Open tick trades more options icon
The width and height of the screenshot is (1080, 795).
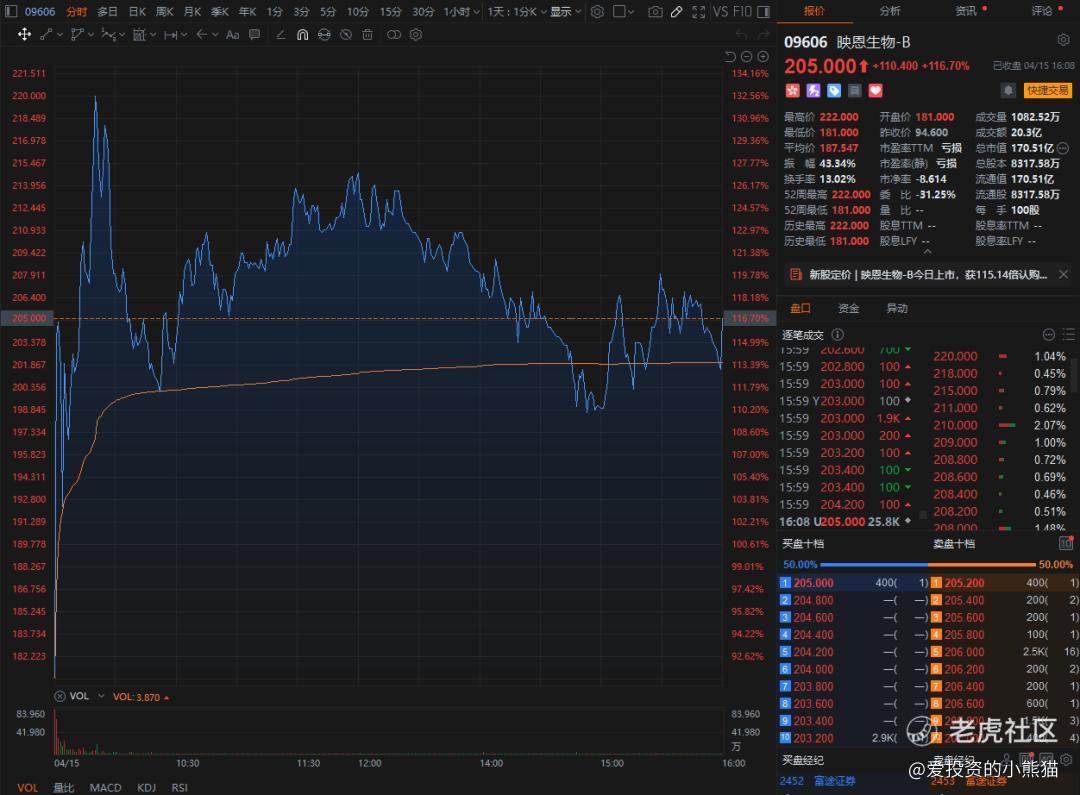pyautogui.click(x=1048, y=335)
